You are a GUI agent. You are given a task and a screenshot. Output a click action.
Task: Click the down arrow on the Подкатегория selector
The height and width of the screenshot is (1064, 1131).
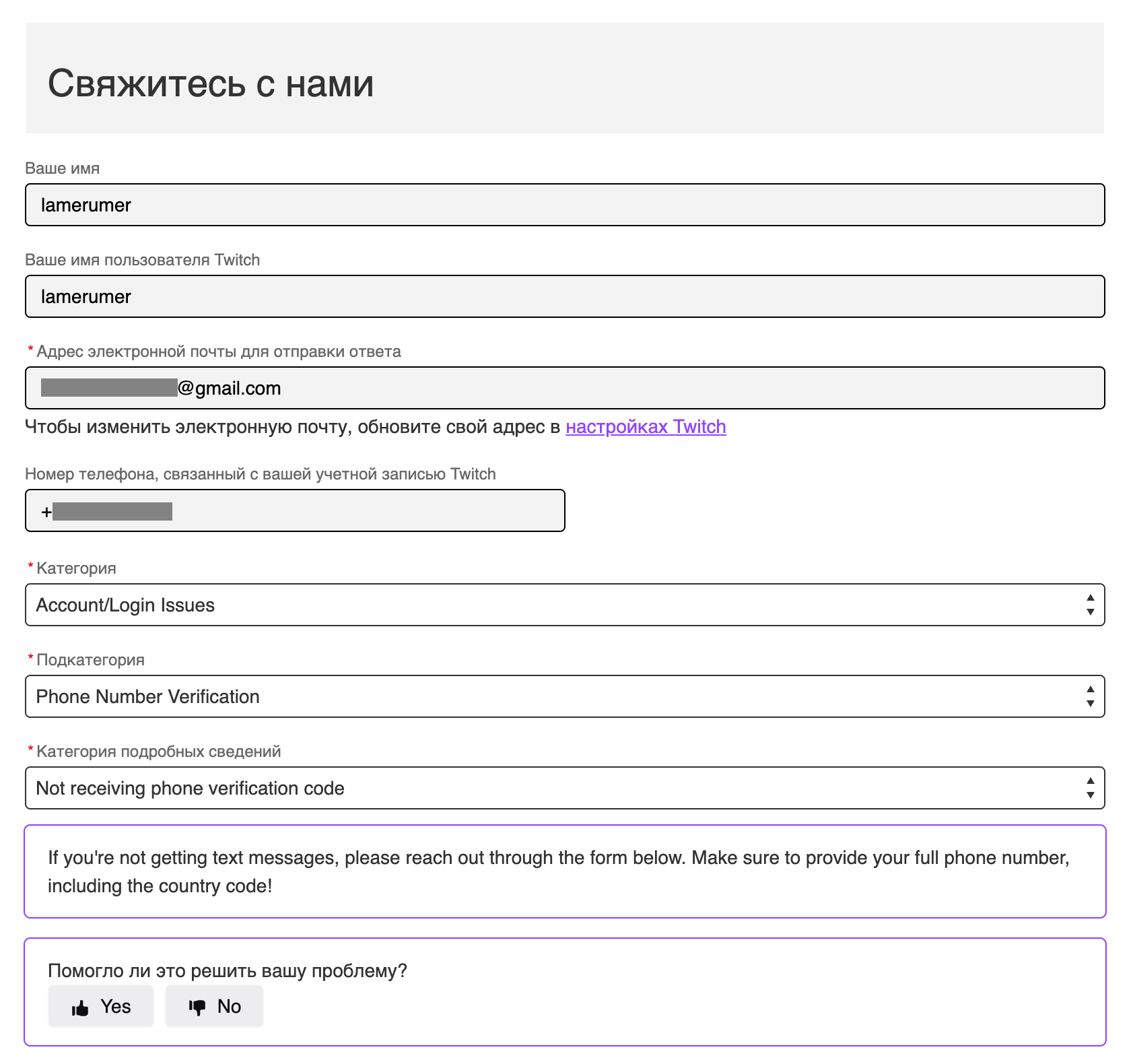1092,704
